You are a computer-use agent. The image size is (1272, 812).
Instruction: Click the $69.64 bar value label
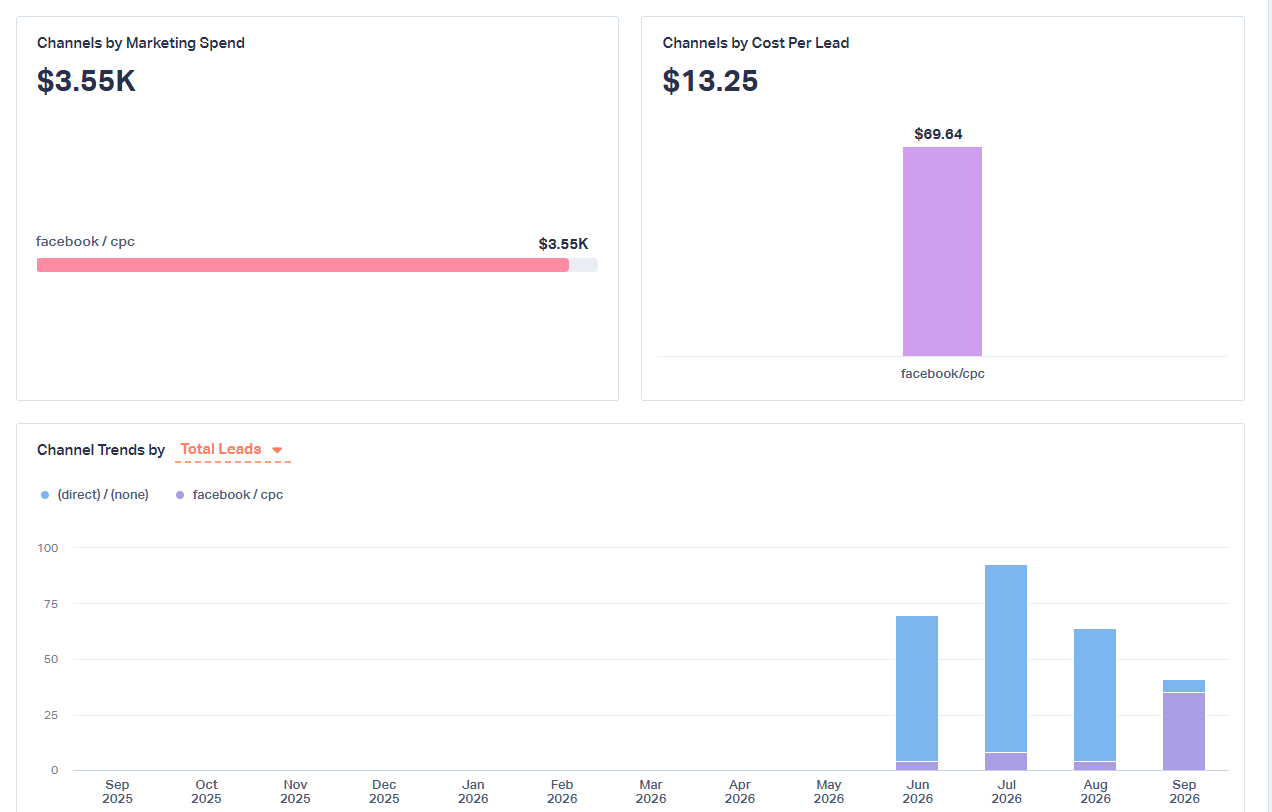tap(938, 134)
